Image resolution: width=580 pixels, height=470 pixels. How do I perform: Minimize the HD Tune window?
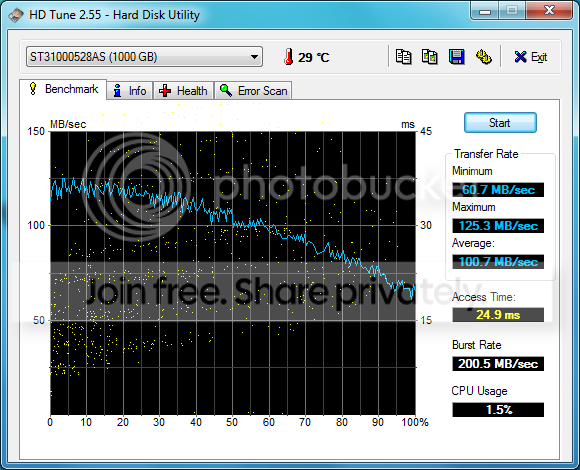click(x=485, y=11)
